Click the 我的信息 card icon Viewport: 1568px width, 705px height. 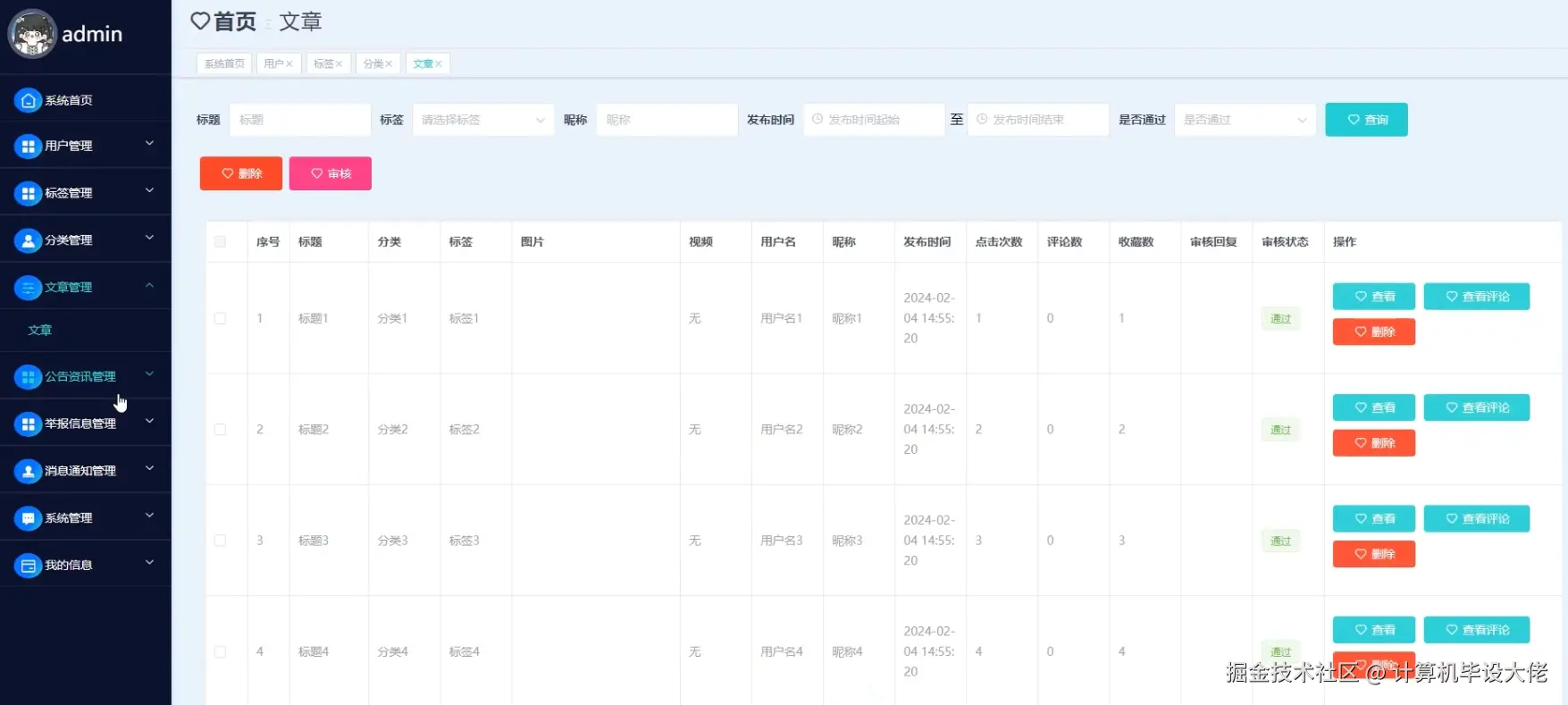[29, 566]
